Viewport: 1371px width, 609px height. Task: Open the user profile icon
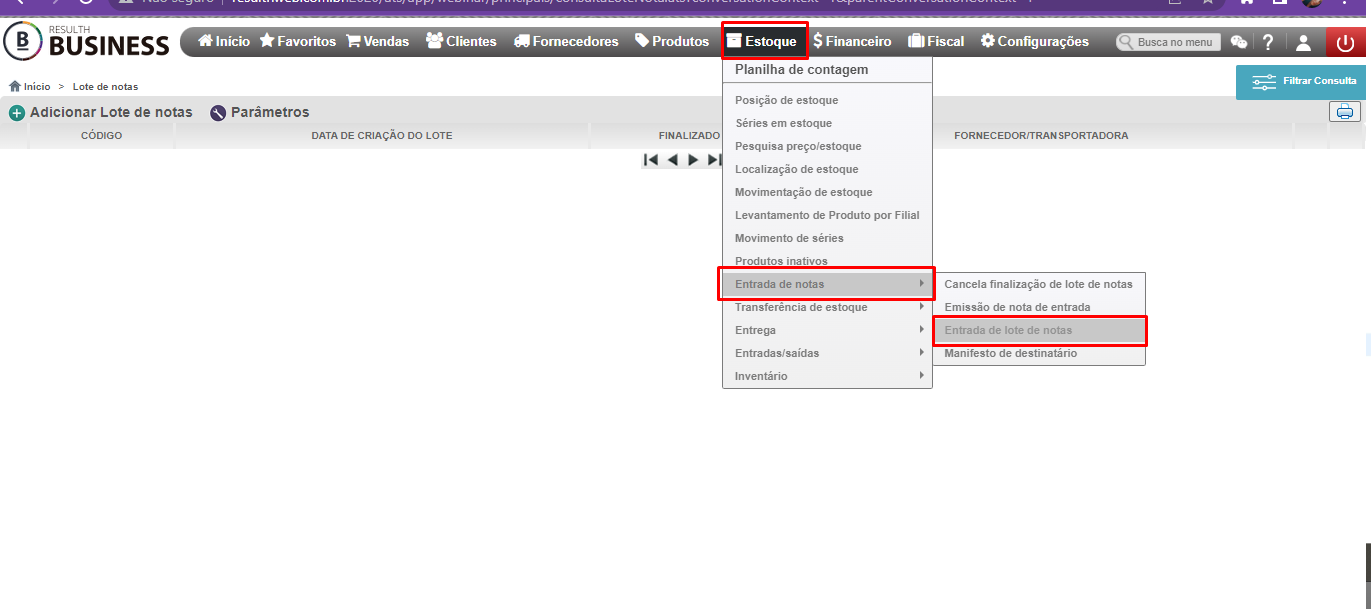coord(1303,42)
